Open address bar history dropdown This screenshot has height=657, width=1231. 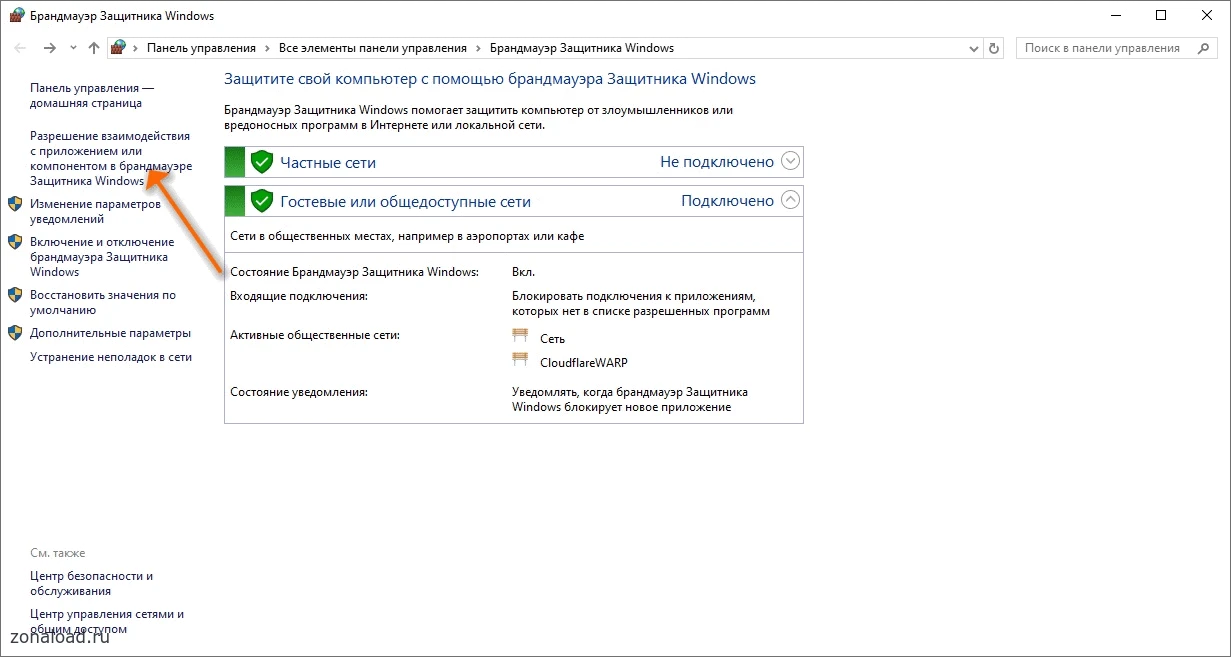(x=975, y=48)
